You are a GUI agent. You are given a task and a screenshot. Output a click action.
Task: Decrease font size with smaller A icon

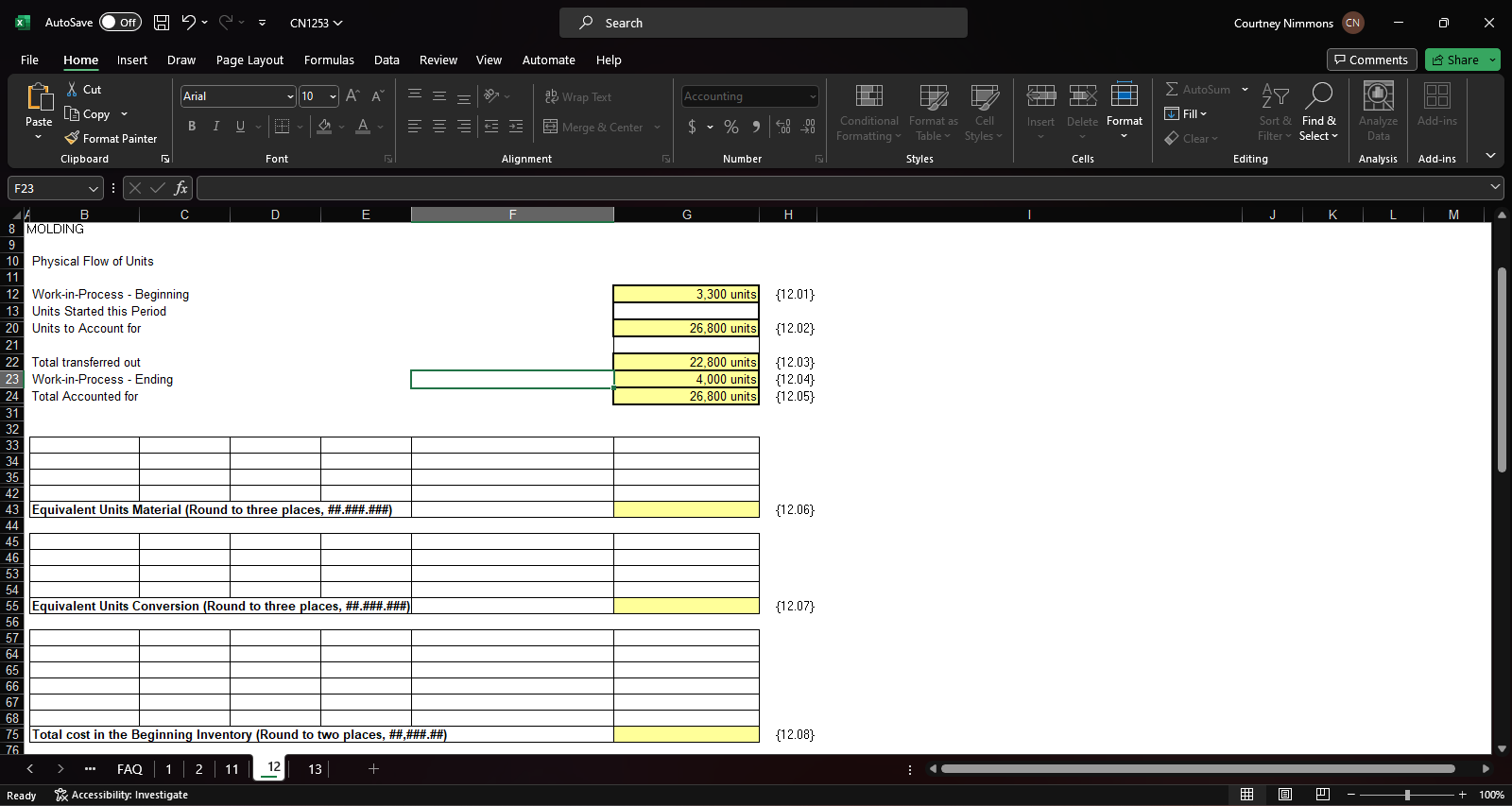coord(377,96)
